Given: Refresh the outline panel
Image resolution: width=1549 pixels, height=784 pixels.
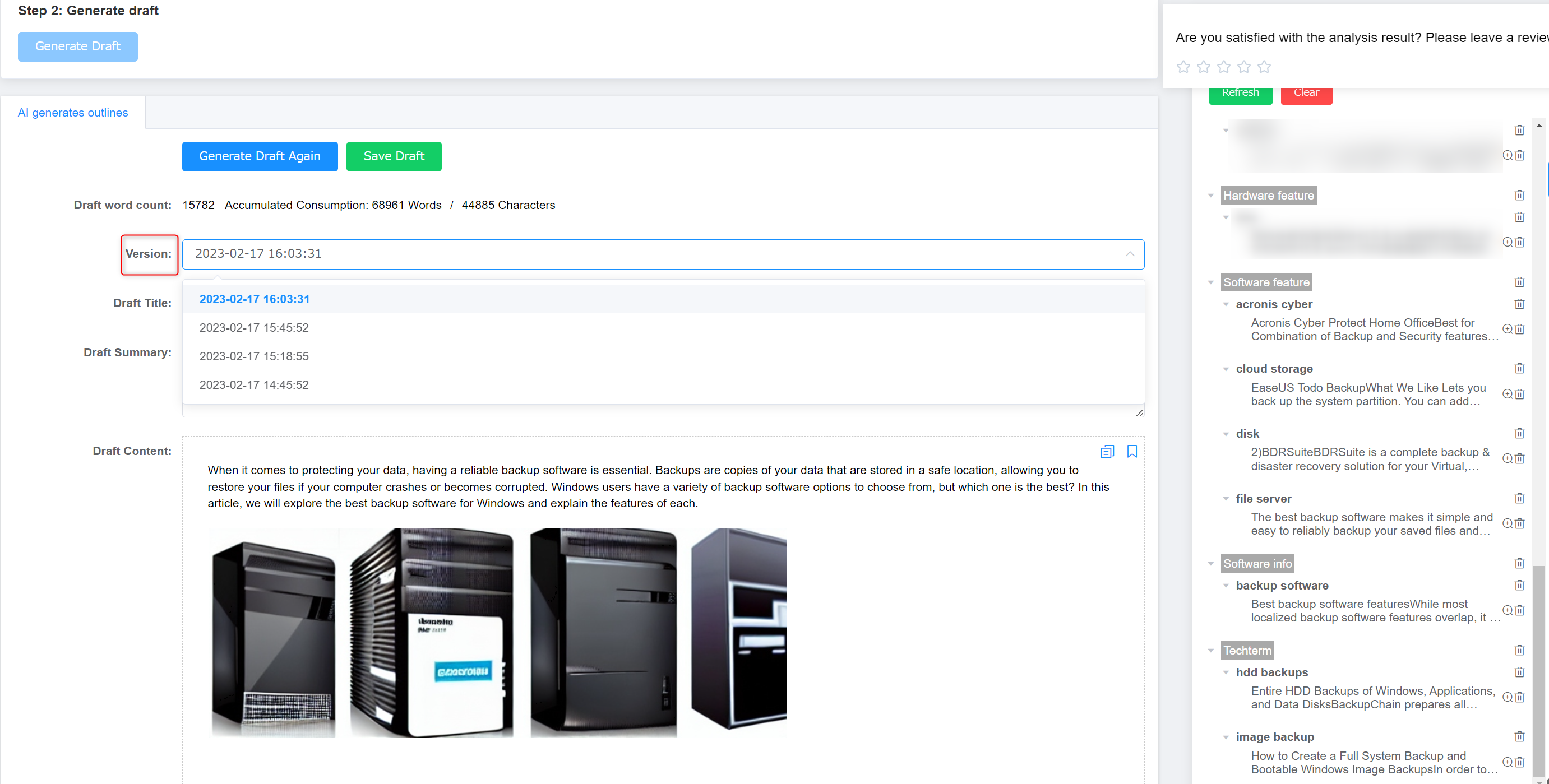Looking at the screenshot, I should click(1241, 93).
